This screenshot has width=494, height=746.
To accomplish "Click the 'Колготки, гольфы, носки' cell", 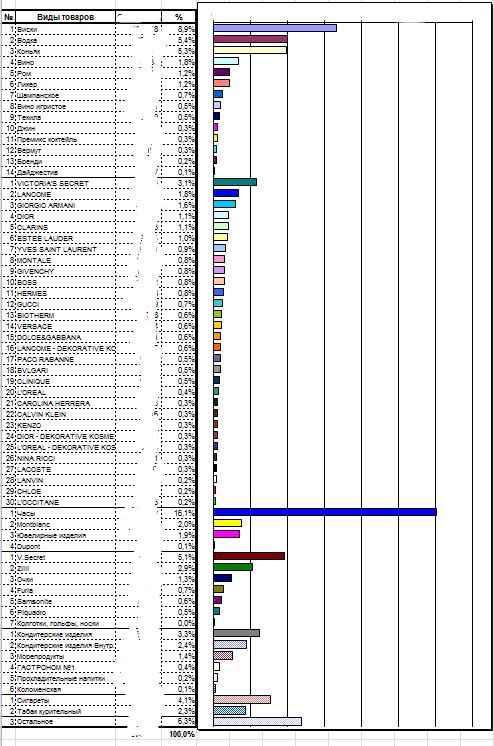I will click(x=66, y=623).
